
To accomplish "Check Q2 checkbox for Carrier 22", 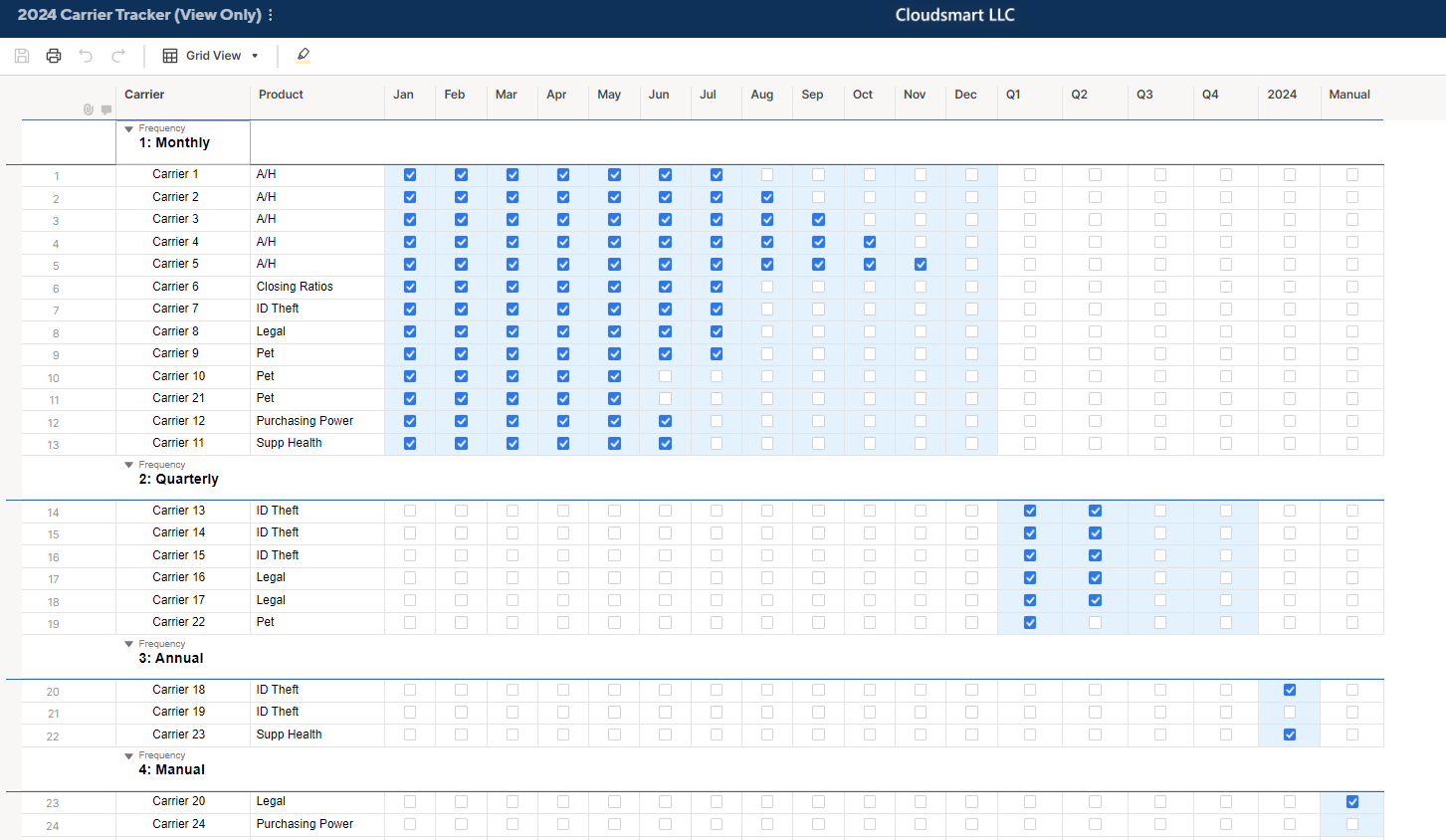I will (x=1095, y=623).
